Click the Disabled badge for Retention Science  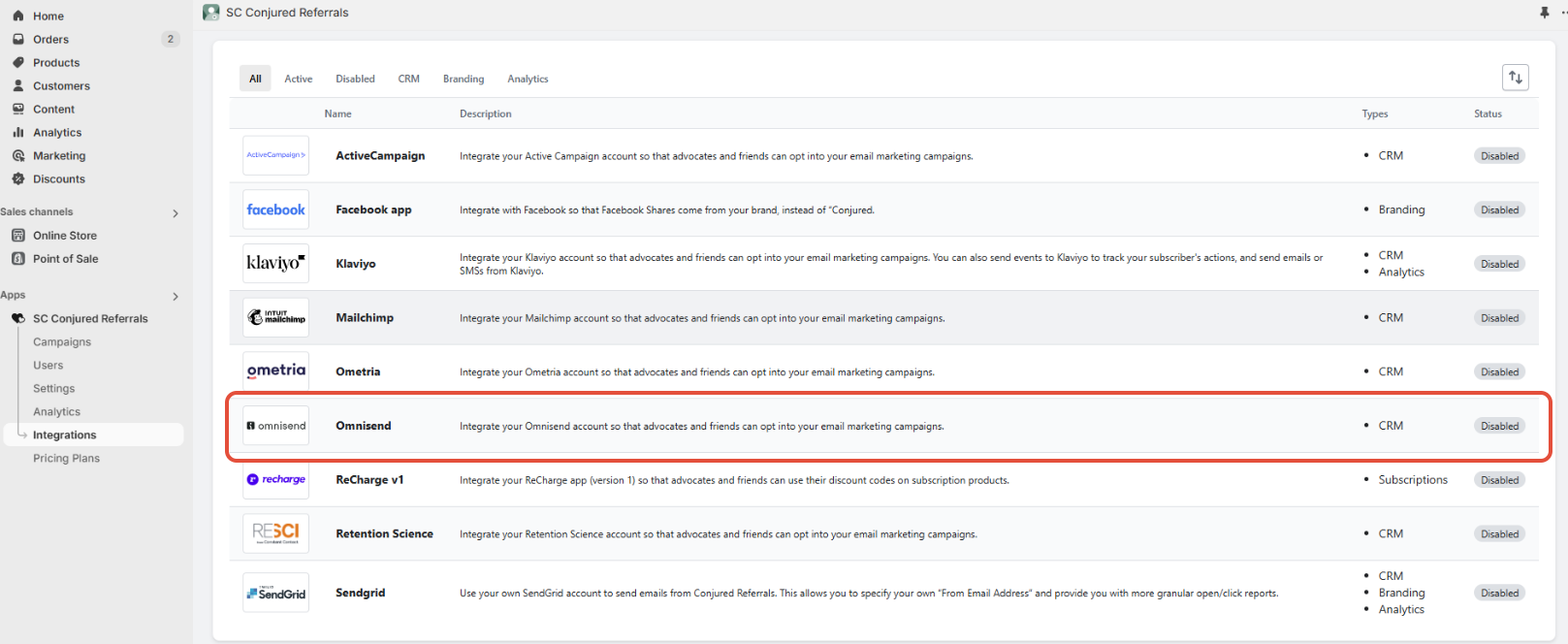point(1499,533)
